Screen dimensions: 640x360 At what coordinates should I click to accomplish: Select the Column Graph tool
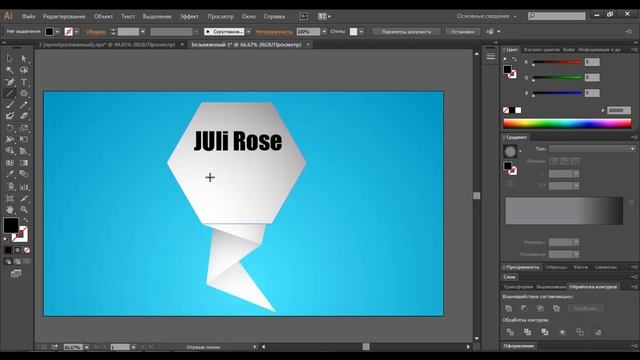point(24,187)
